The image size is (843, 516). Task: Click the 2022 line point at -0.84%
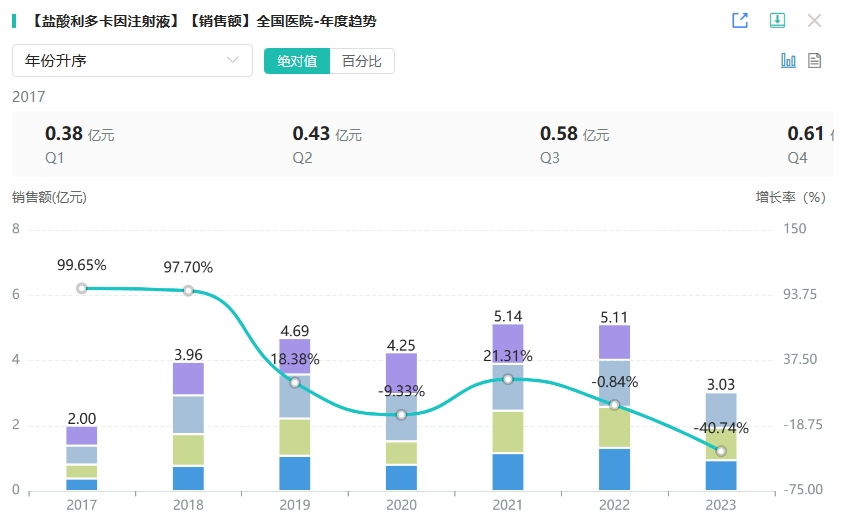[x=614, y=404]
